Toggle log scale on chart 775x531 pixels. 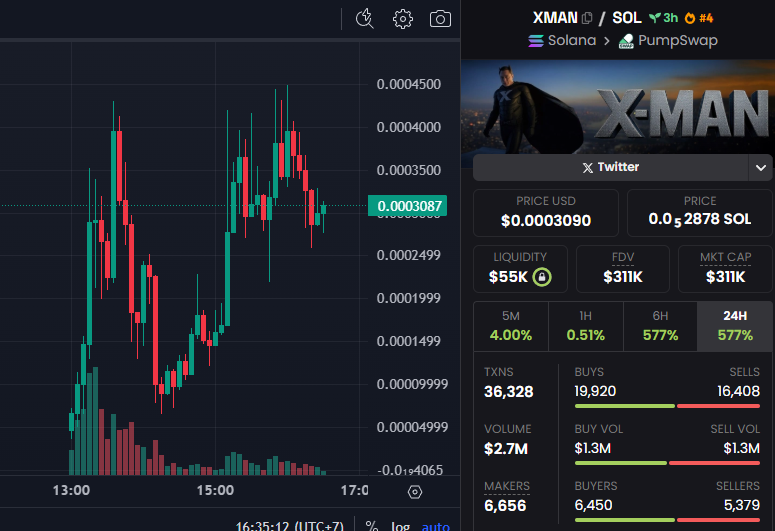point(400,526)
